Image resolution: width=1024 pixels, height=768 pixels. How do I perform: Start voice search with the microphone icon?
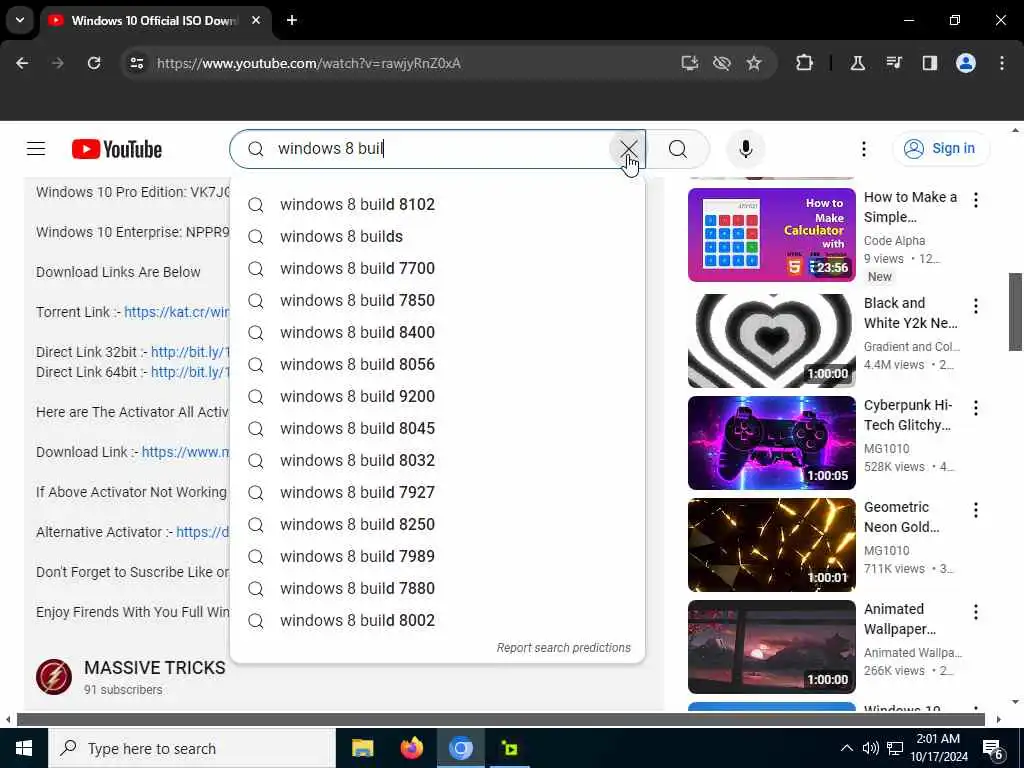coord(745,149)
